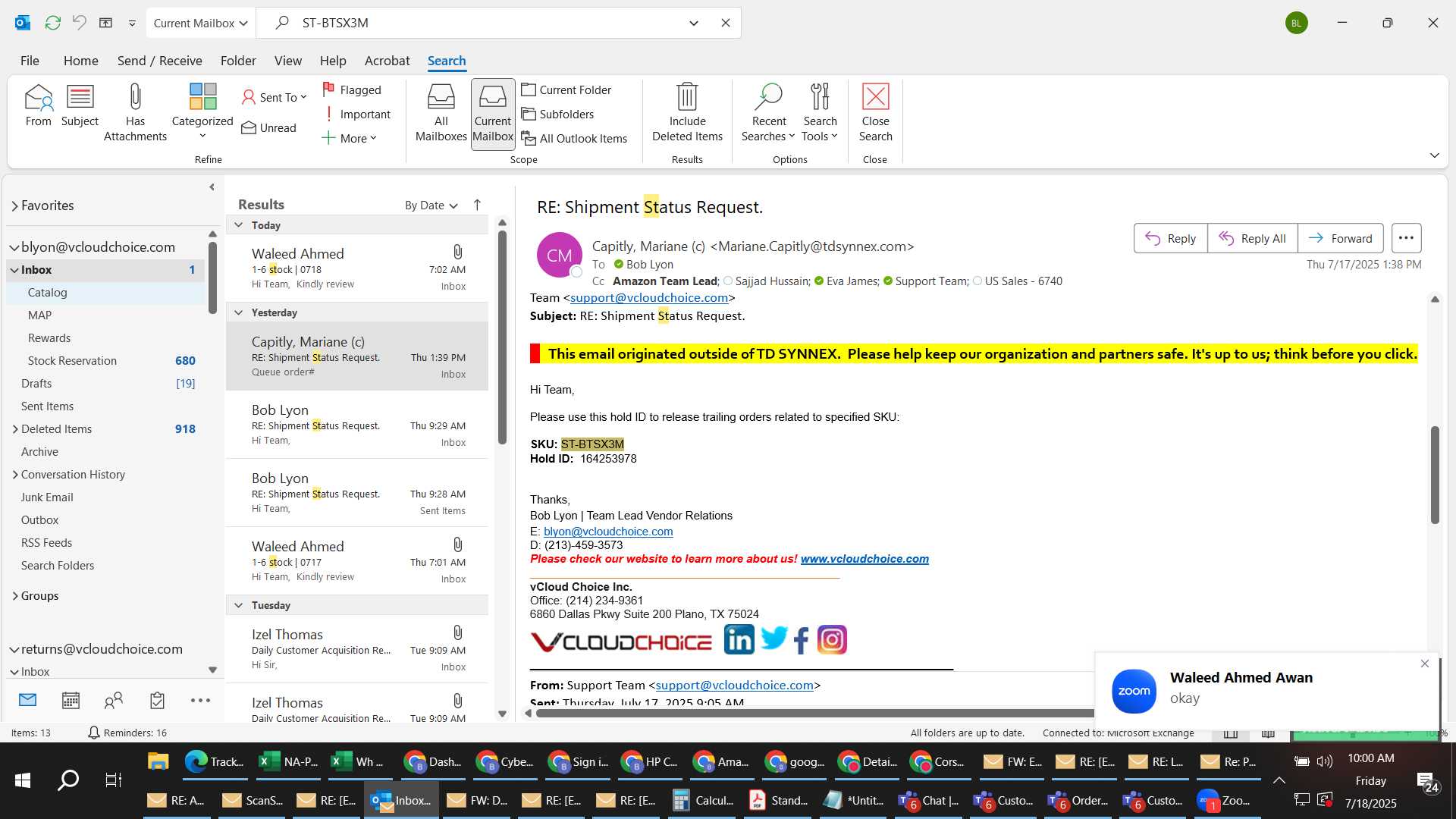Collapse the ribbon with the chevron
1456x819 pixels.
coord(1434,155)
